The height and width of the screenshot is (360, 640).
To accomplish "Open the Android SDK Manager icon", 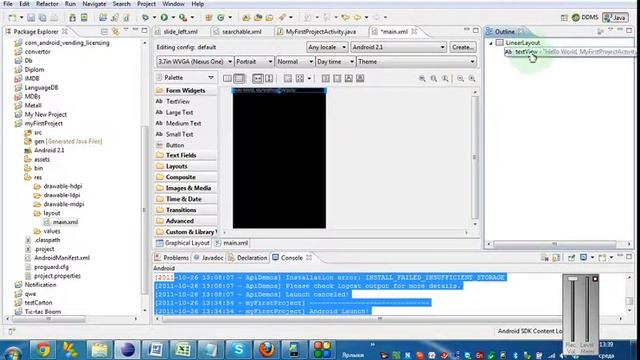I will [x=72, y=18].
